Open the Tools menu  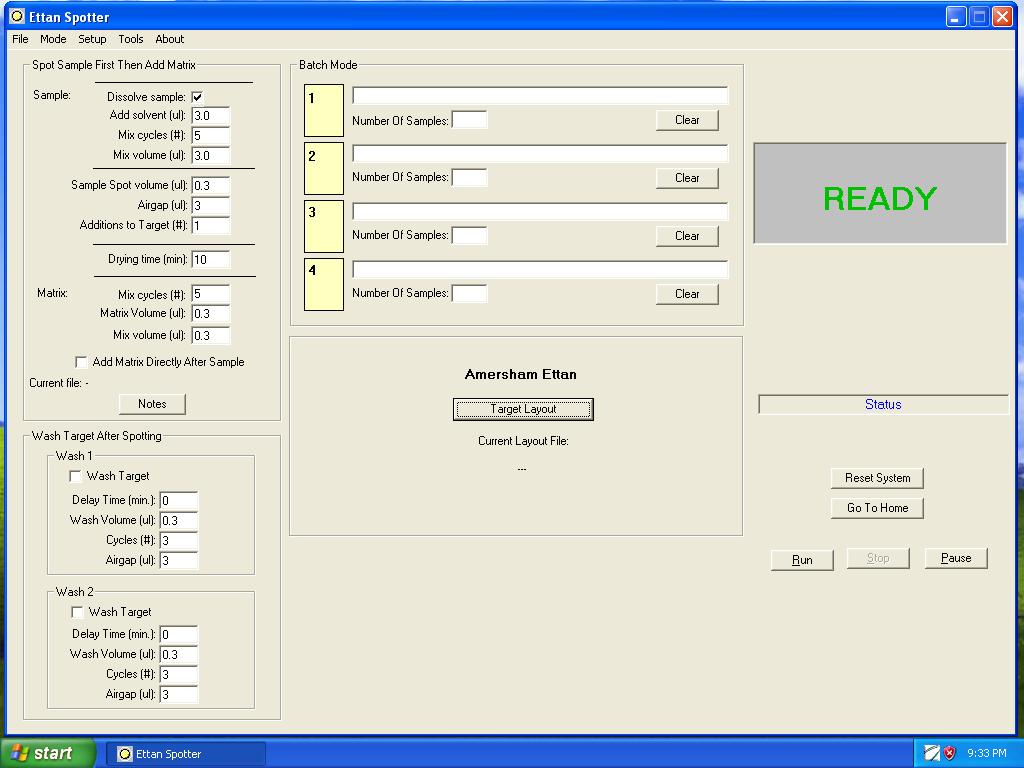(130, 39)
